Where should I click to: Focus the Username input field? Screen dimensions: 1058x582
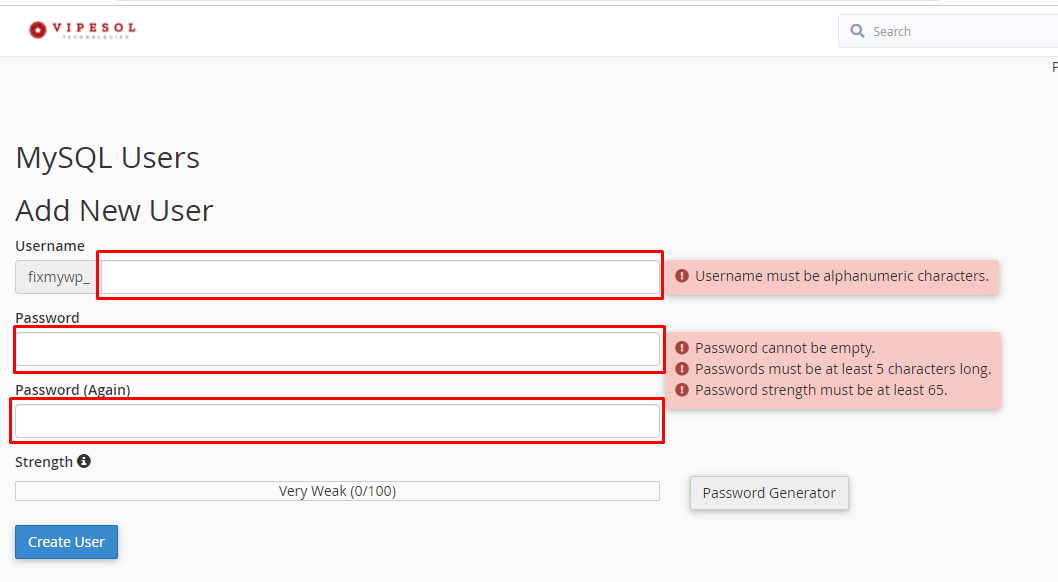[x=381, y=277]
